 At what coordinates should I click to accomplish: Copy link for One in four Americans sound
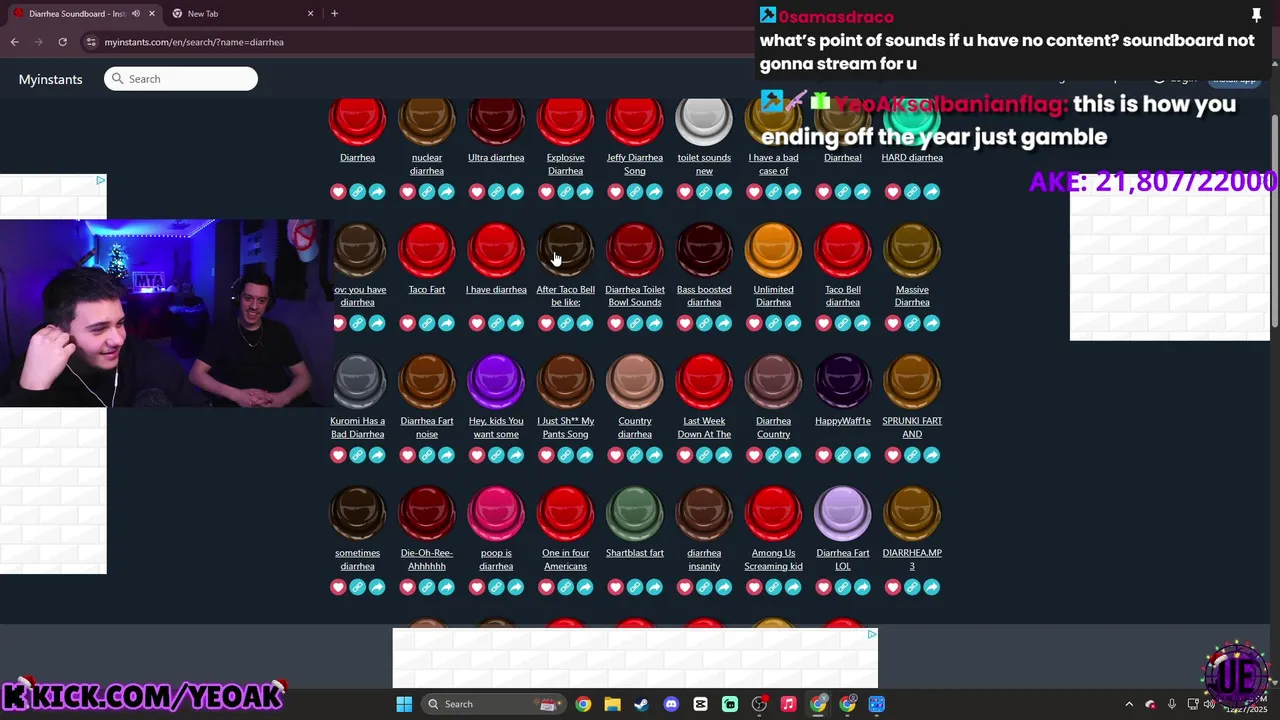coord(565,587)
